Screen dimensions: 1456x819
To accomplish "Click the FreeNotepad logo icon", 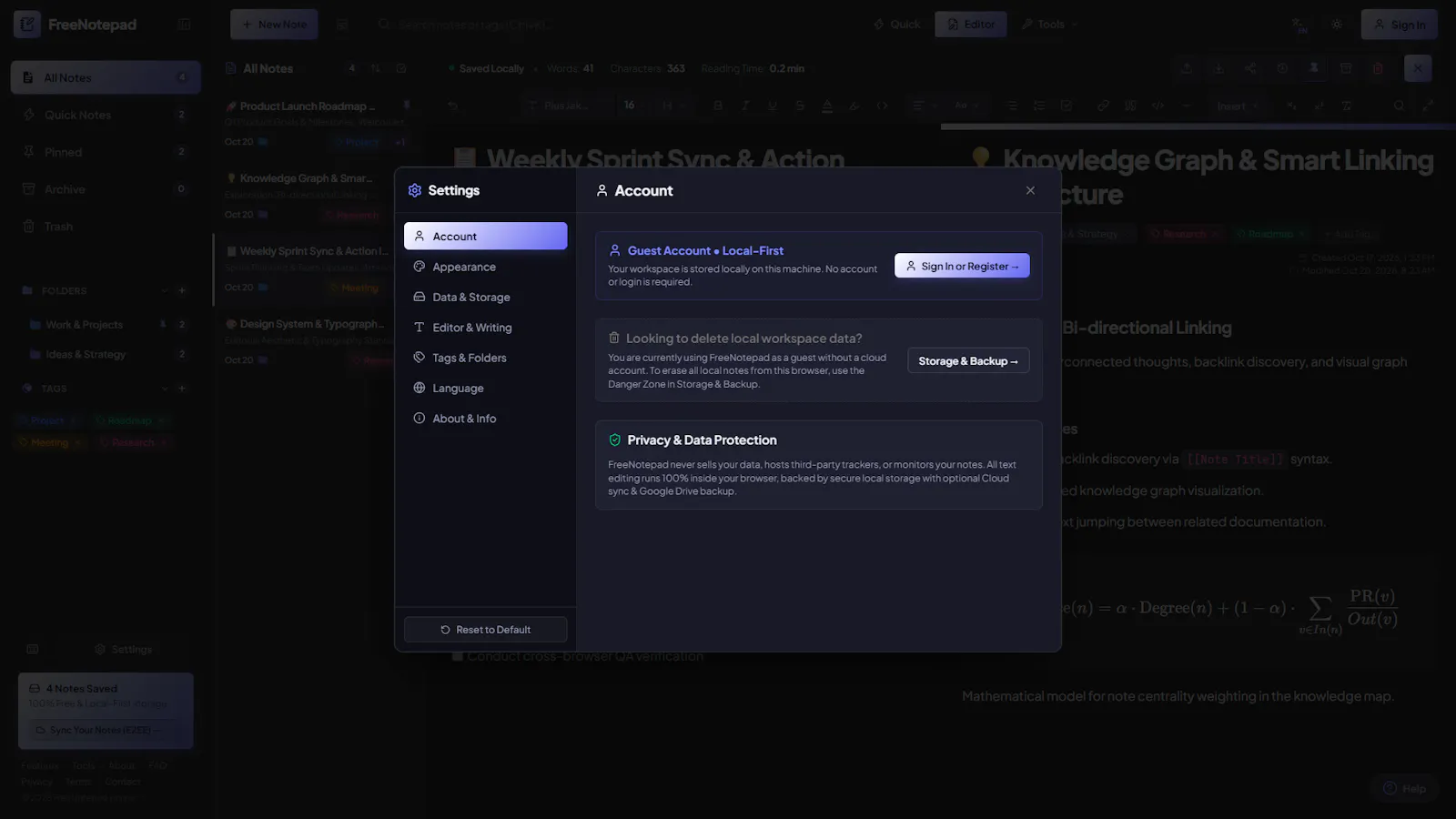I will pos(27,25).
